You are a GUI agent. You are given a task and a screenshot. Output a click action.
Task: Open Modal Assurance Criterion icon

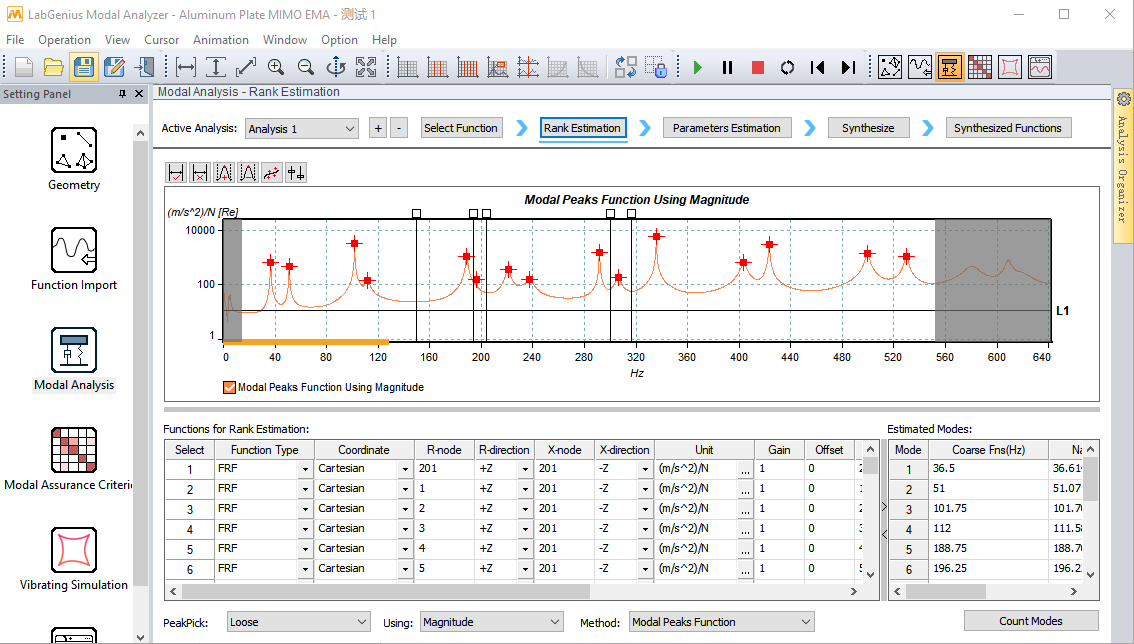pos(73,450)
